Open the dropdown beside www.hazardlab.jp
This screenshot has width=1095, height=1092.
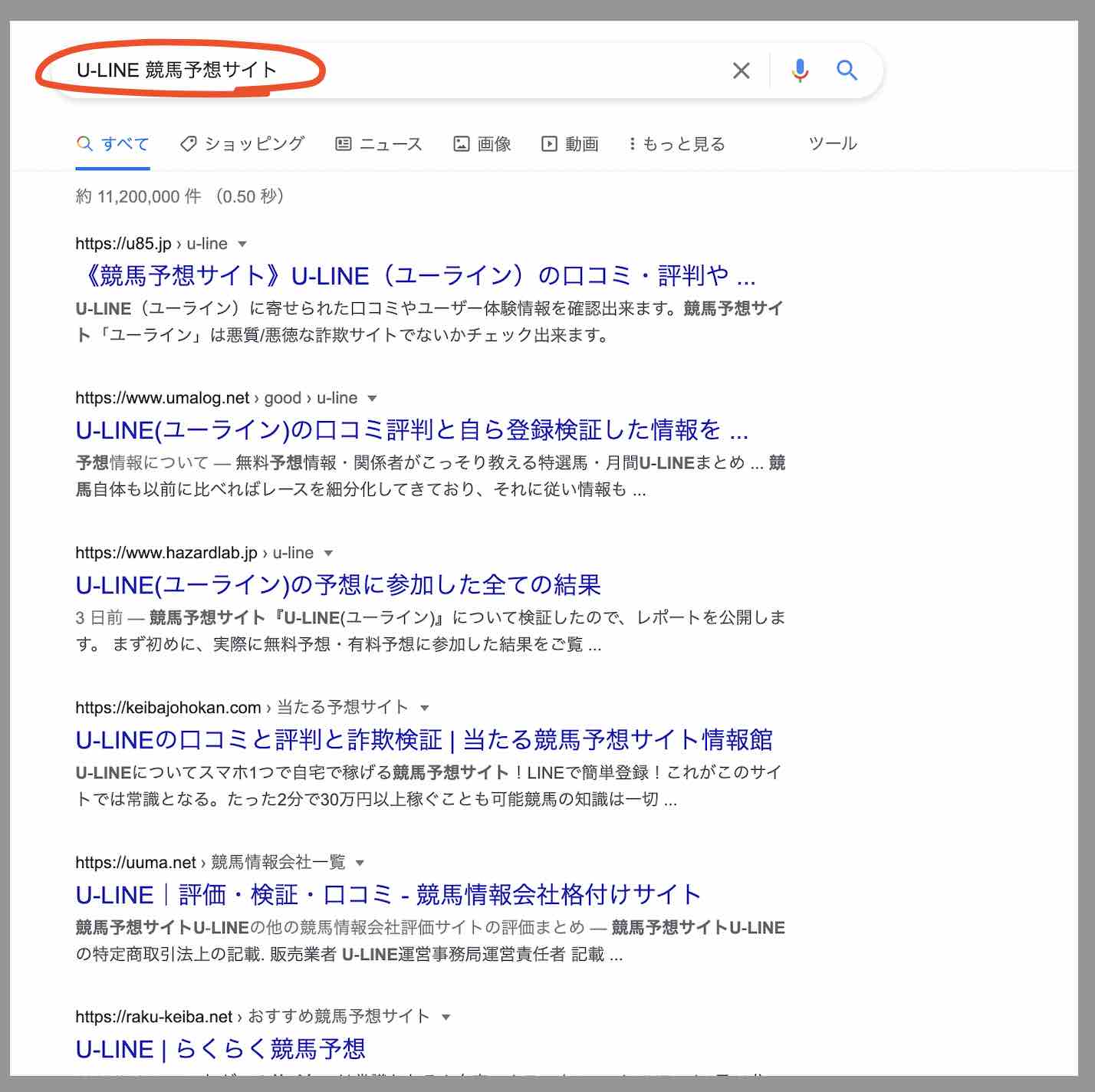(x=329, y=553)
